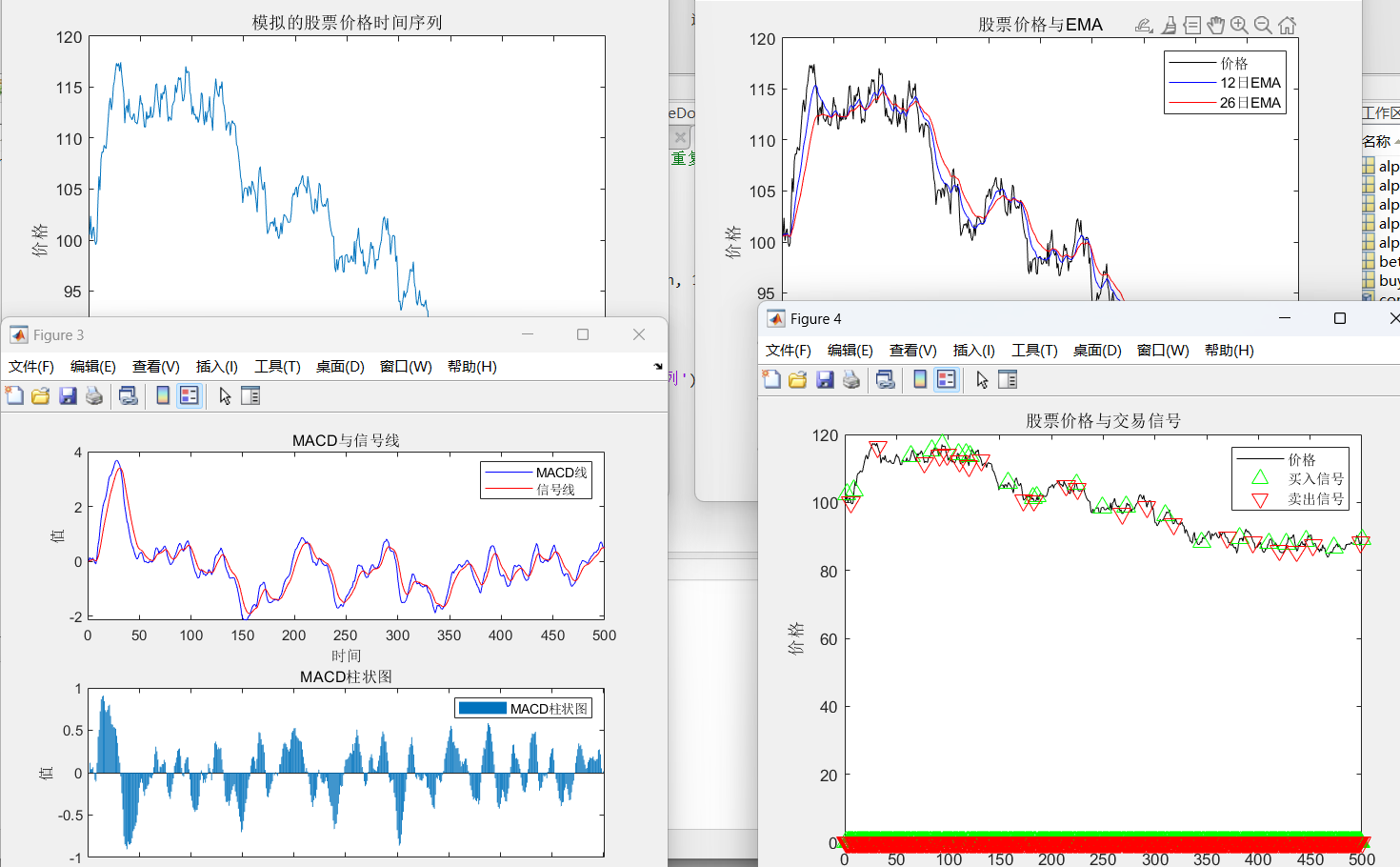Open 窗口(W) menu in Figure 3
Image resolution: width=1400 pixels, height=867 pixels.
click(x=406, y=367)
